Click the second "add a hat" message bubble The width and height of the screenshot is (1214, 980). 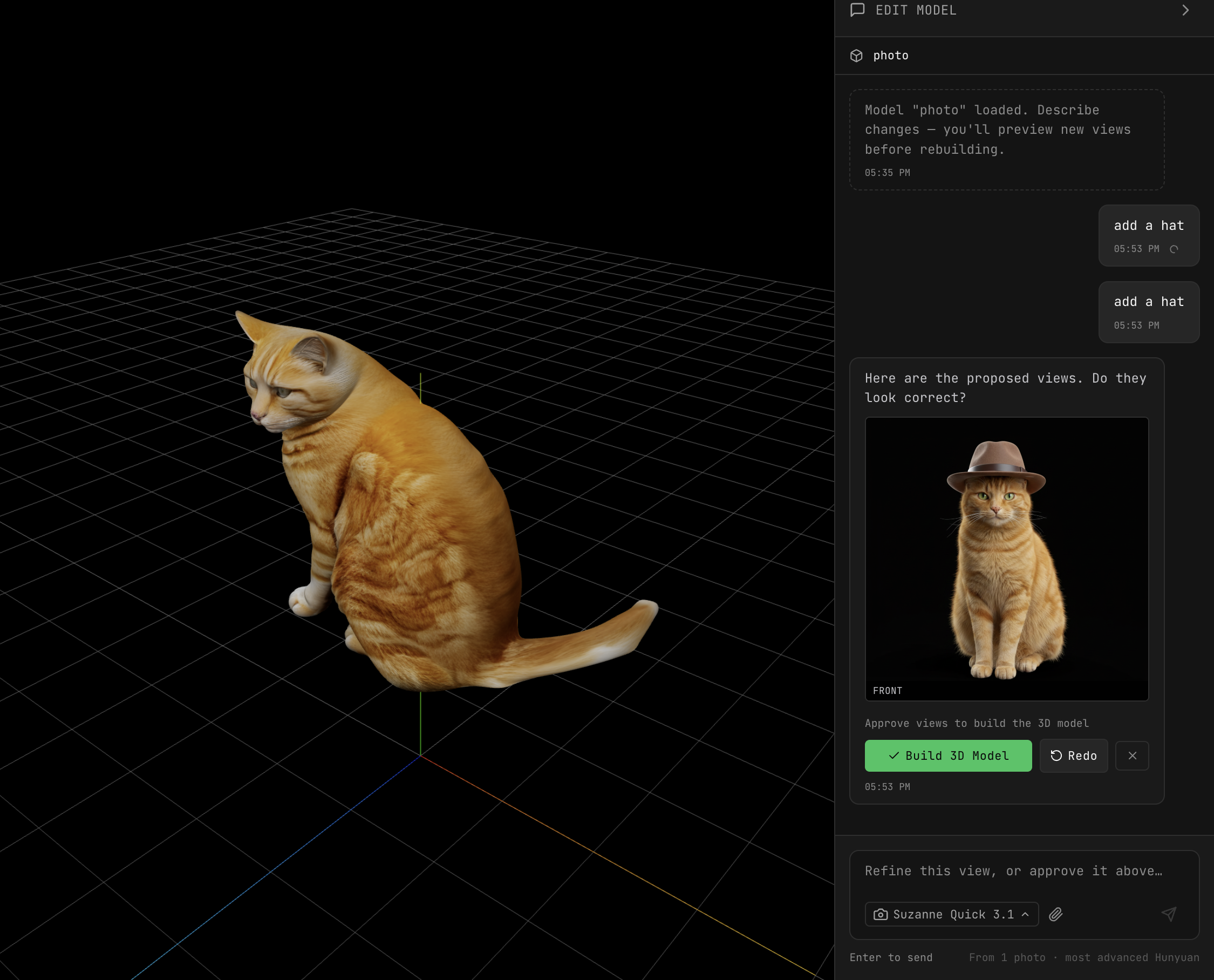[x=1149, y=311]
